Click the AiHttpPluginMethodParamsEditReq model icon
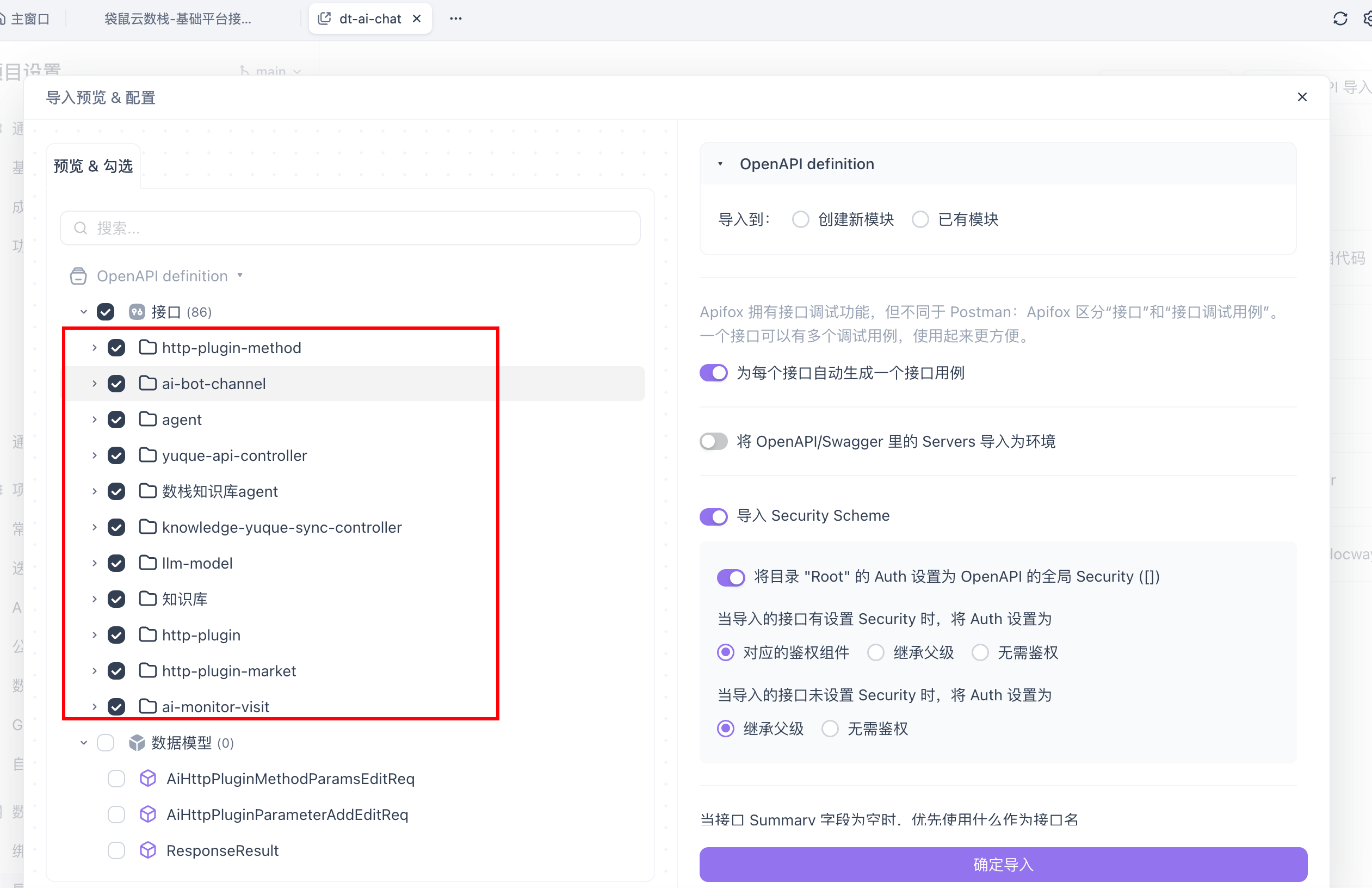This screenshot has width=1372, height=888. point(148,779)
